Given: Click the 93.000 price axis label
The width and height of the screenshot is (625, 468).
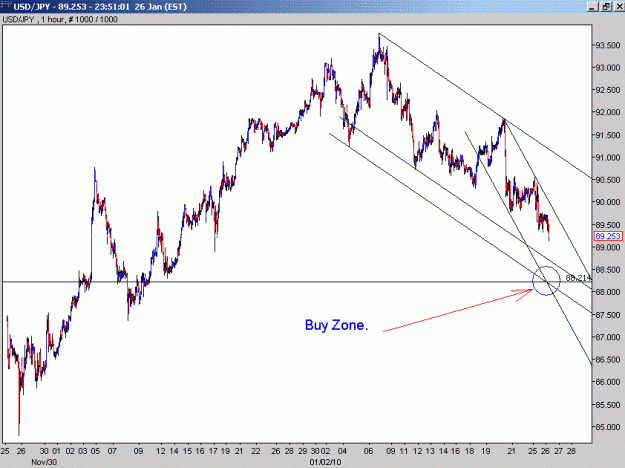Looking at the screenshot, I should 608,68.
